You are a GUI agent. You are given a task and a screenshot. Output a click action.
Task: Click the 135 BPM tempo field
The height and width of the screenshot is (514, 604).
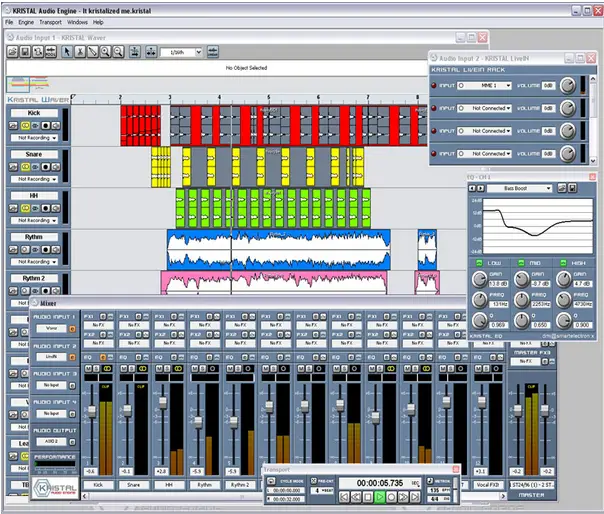point(439,490)
